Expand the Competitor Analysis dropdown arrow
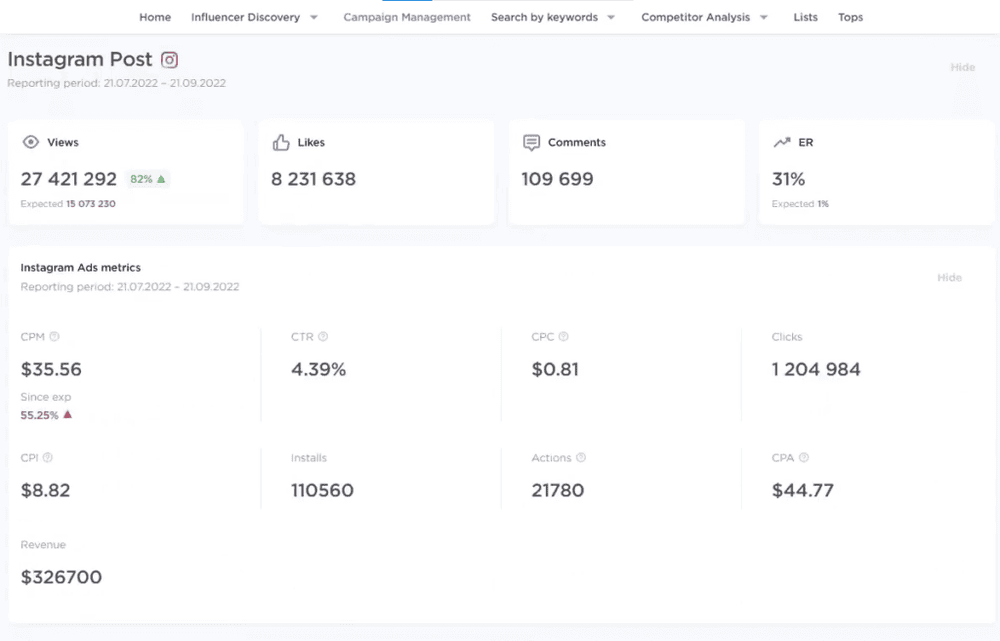Screen dimensions: 1000x641 [763, 17]
